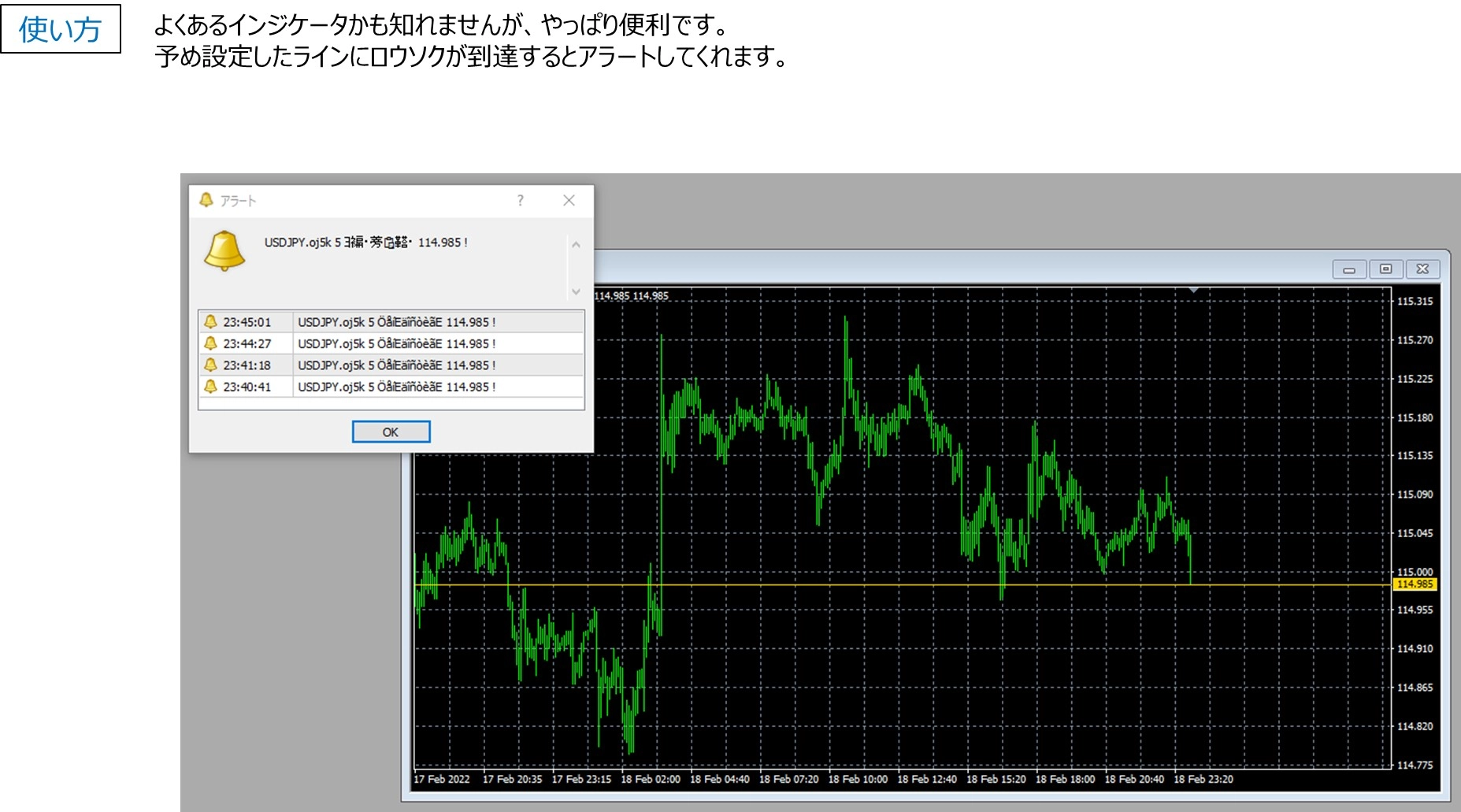Close the USDJPY chart window
Viewport: 1461px width, 812px height.
[x=1422, y=269]
